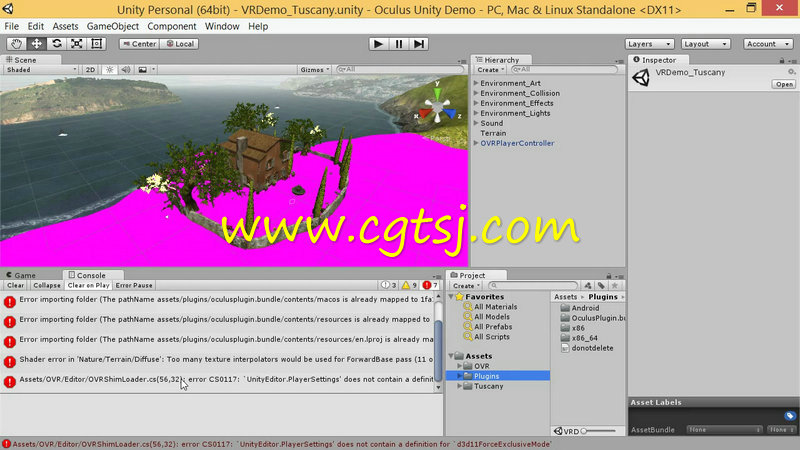Image resolution: width=800 pixels, height=450 pixels.
Task: Click Assets breadcrumb in Project
Action: (x=565, y=296)
